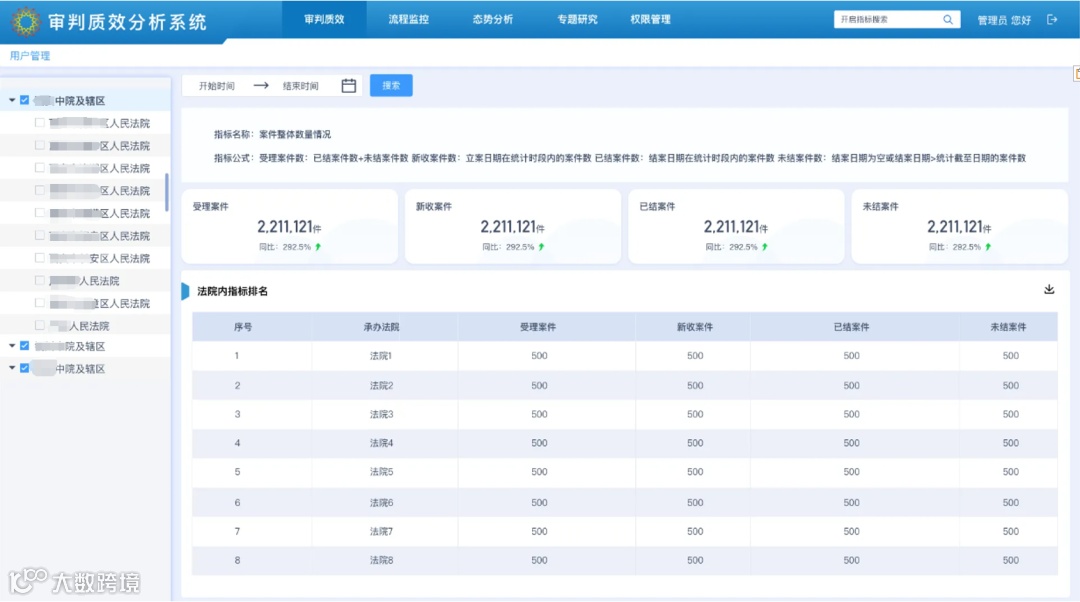
Task: Click the 承办法院 column header
Action: (x=382, y=327)
